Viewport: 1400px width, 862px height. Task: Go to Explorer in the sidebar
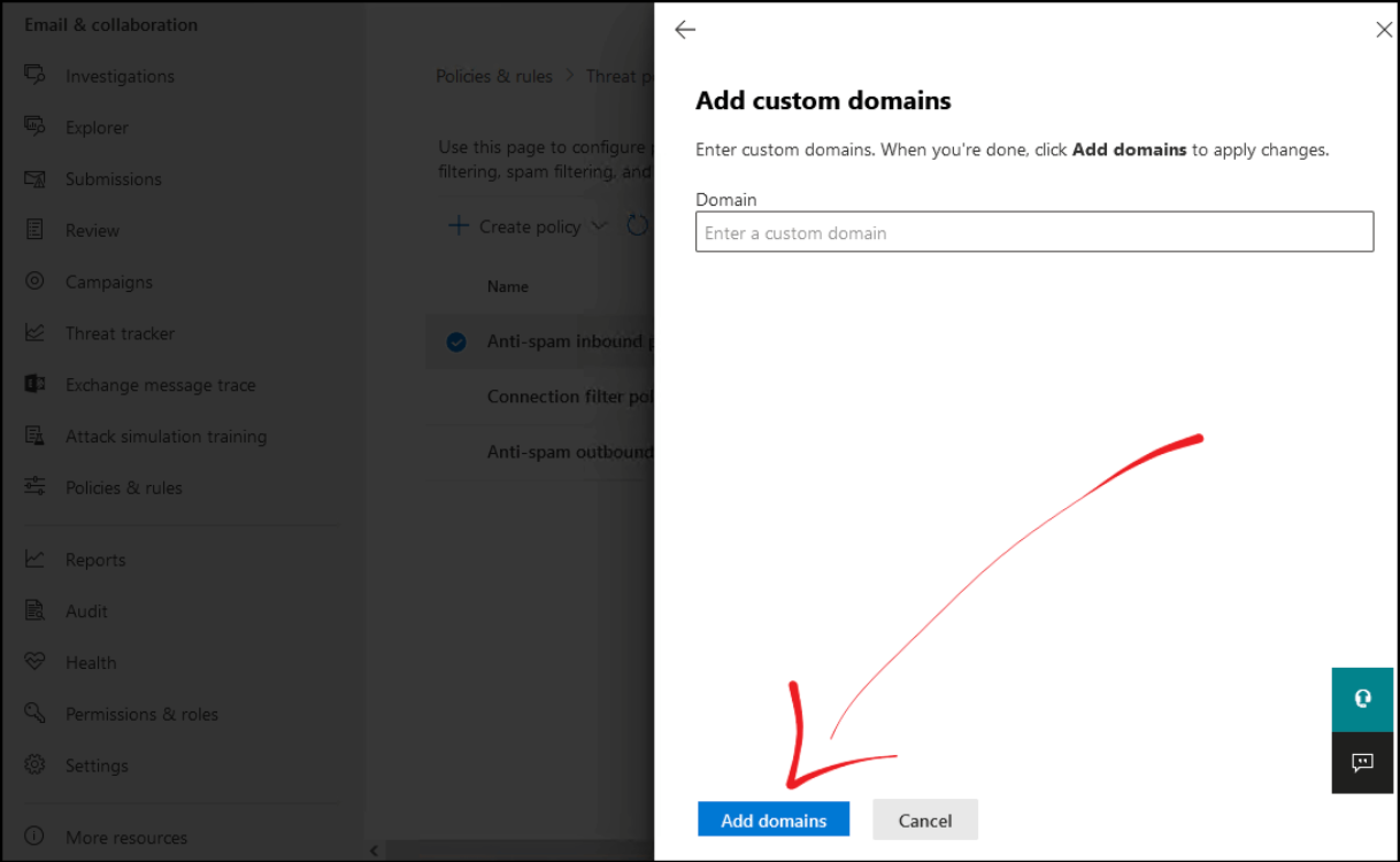pos(97,128)
